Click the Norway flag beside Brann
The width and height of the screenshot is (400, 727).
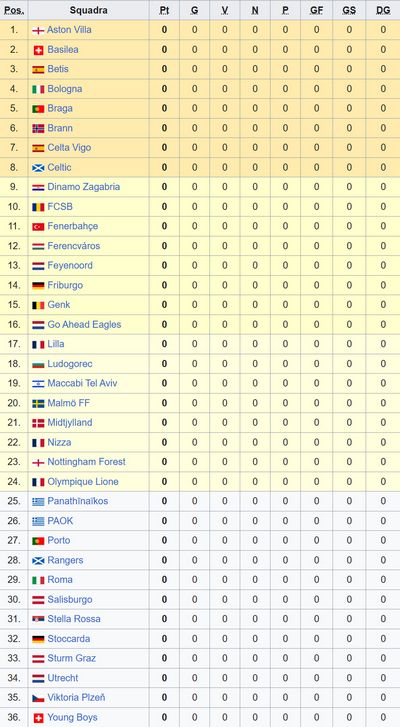pyautogui.click(x=38, y=128)
